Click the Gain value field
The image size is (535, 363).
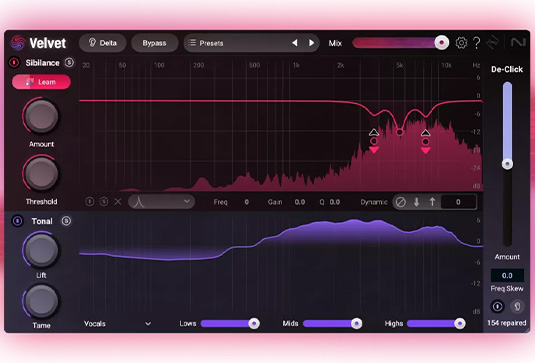(300, 202)
